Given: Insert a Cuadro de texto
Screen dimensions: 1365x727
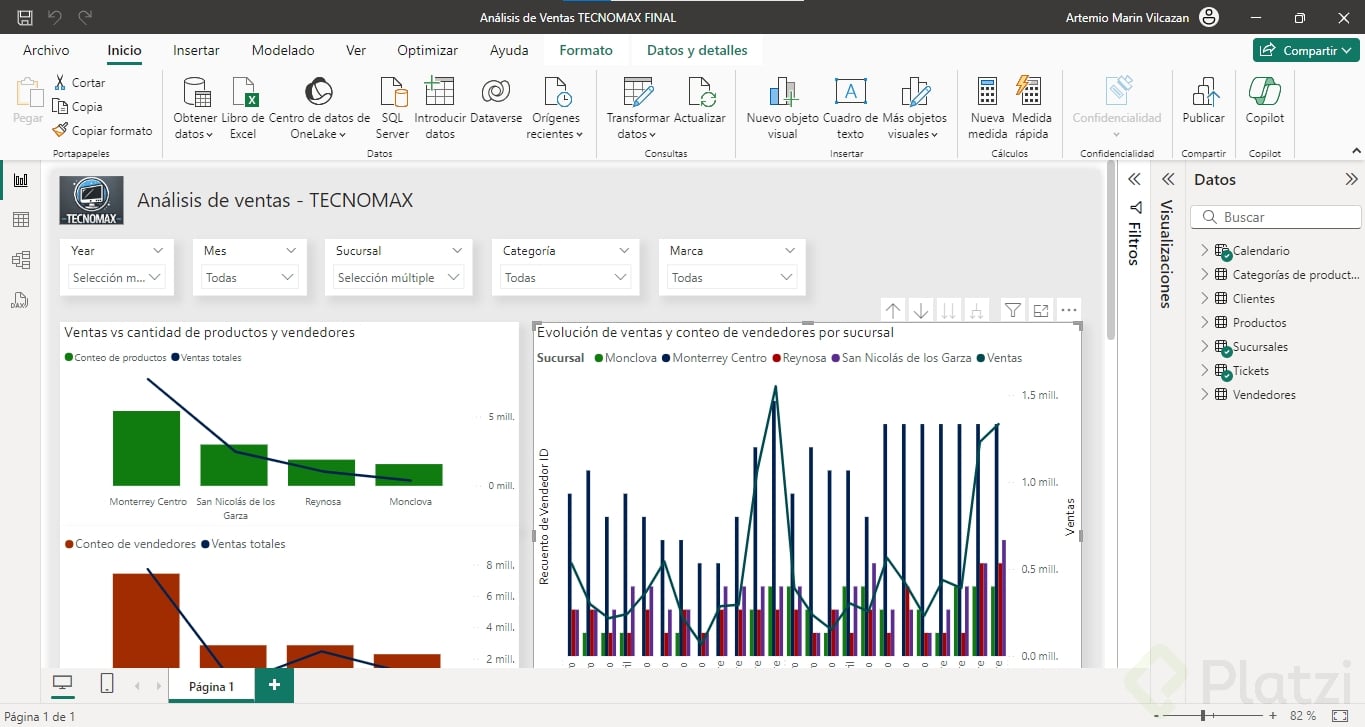Looking at the screenshot, I should [850, 93].
